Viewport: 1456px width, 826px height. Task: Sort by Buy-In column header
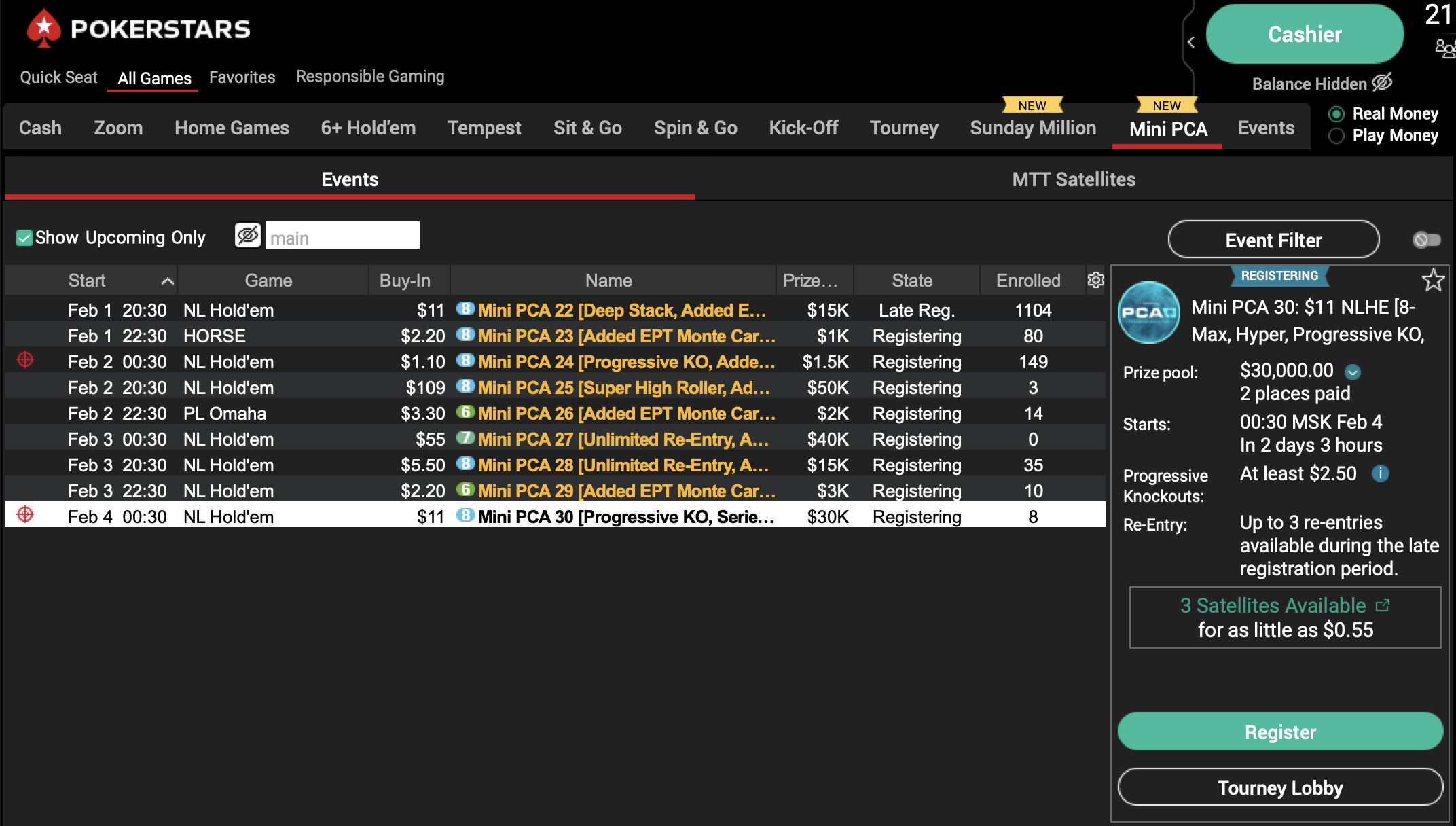coord(405,281)
